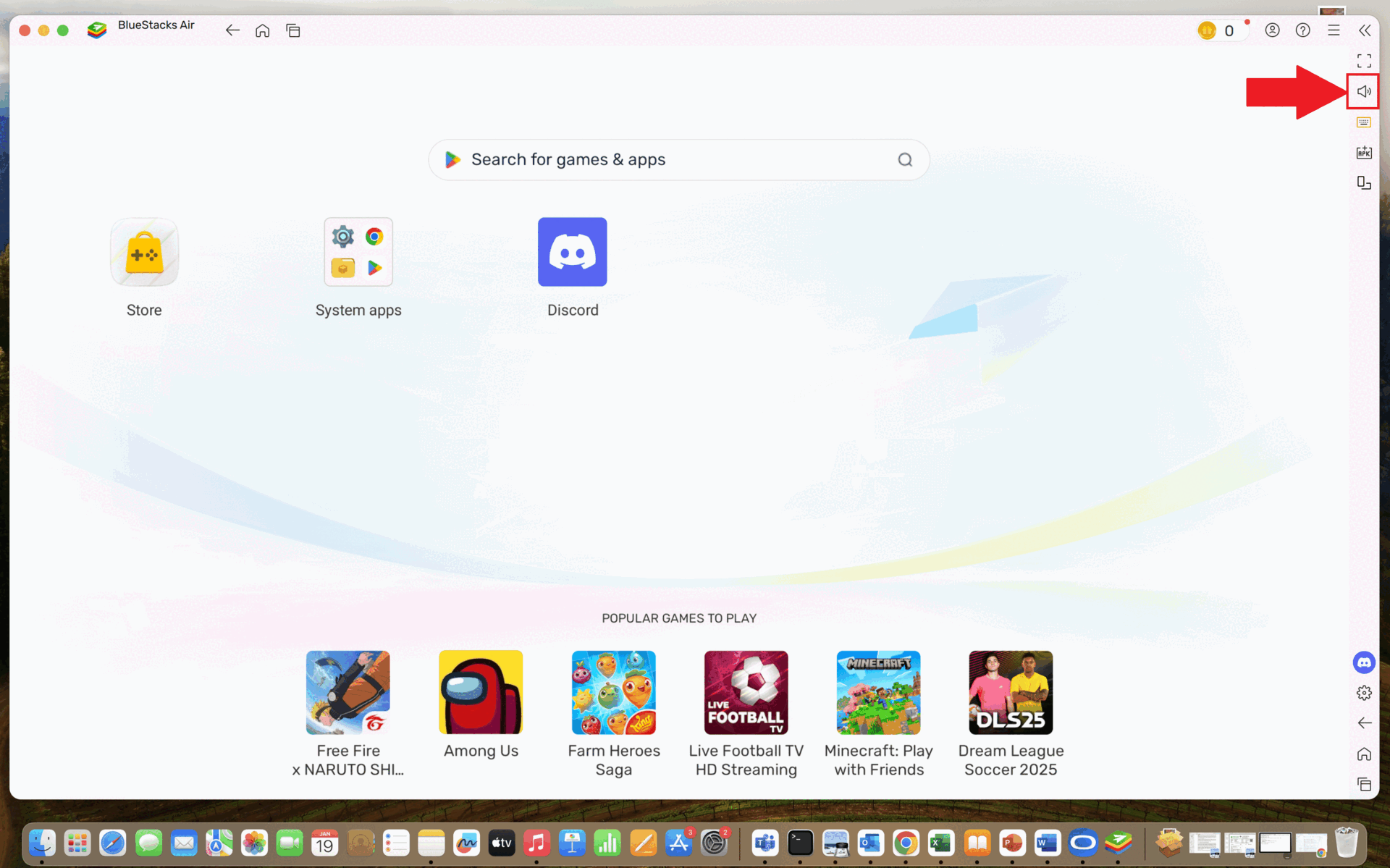Mute sound using the speaker icon
Screen dimensions: 1390x868
(x=1364, y=91)
